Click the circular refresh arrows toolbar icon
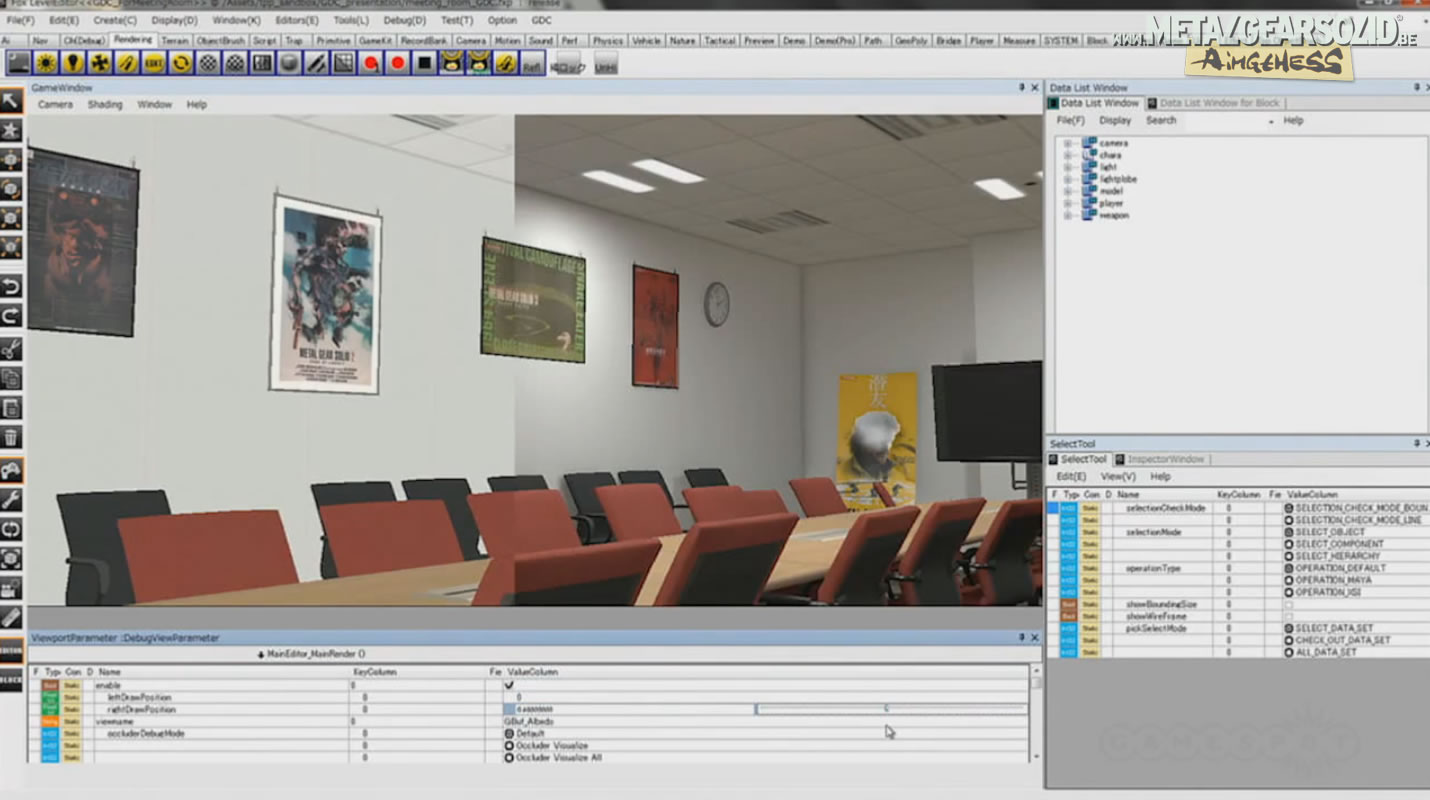The height and width of the screenshot is (800, 1430). pyautogui.click(x=181, y=63)
